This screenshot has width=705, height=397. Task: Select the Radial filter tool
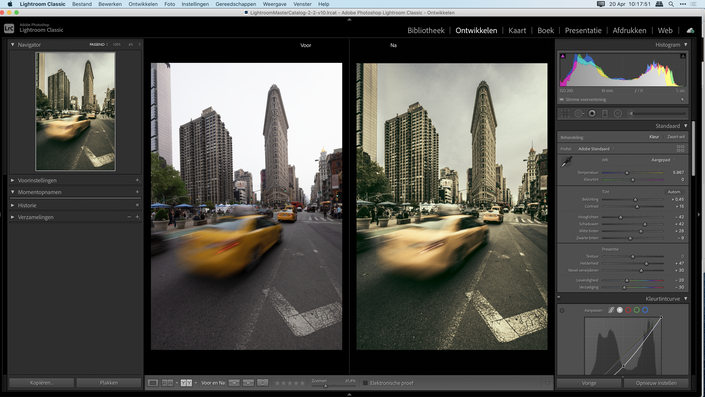618,114
